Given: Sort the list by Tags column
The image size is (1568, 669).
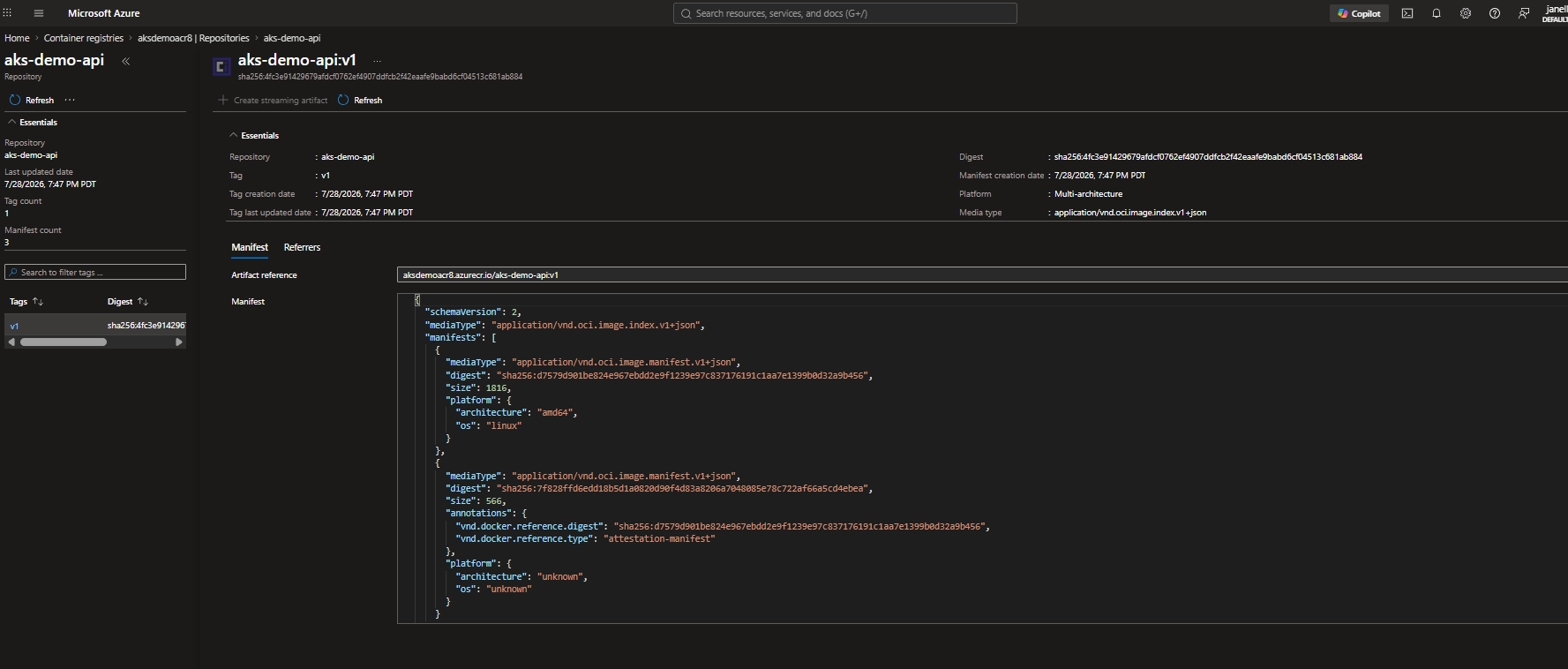Looking at the screenshot, I should tap(26, 302).
